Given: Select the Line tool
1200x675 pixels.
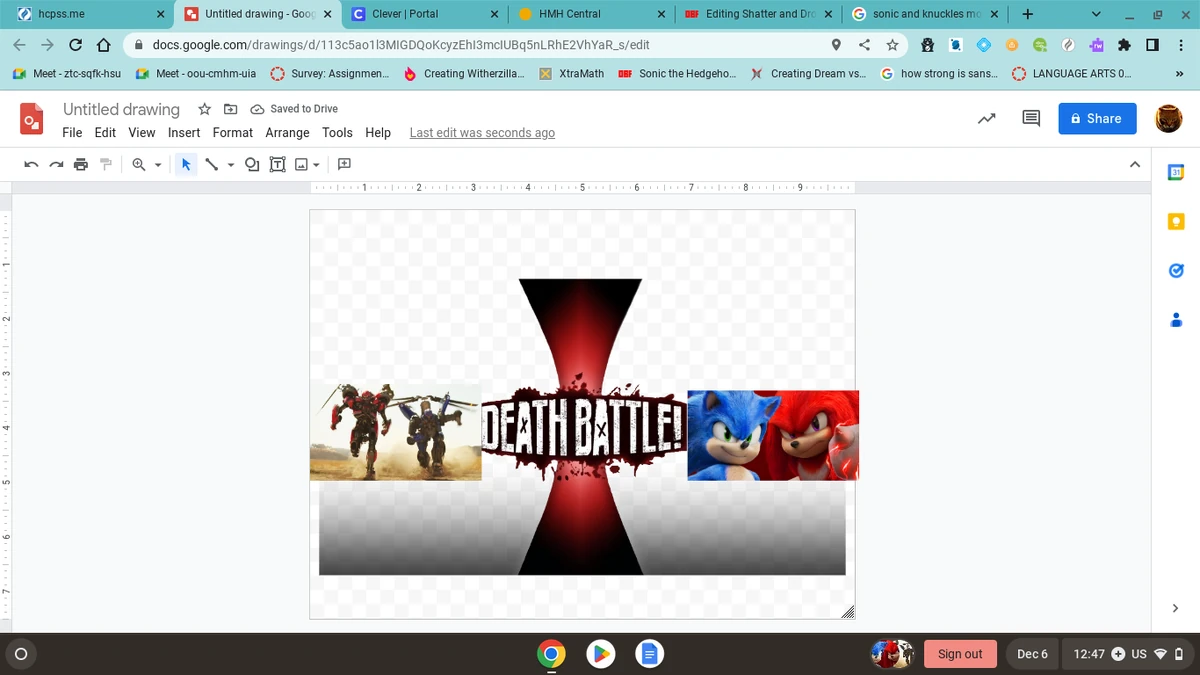Looking at the screenshot, I should (211, 164).
